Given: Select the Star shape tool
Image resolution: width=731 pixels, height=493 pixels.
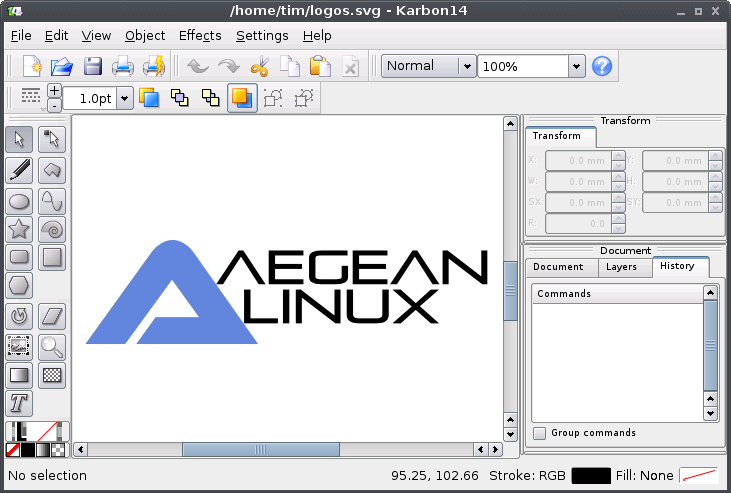Looking at the screenshot, I should coord(19,229).
